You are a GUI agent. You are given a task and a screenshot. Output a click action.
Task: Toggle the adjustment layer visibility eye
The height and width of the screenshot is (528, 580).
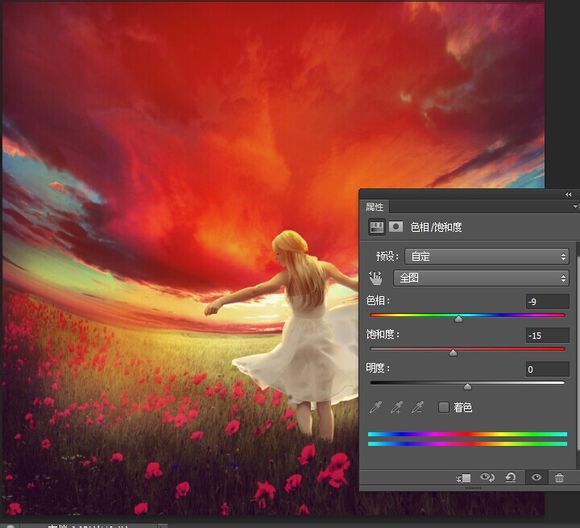(536, 478)
